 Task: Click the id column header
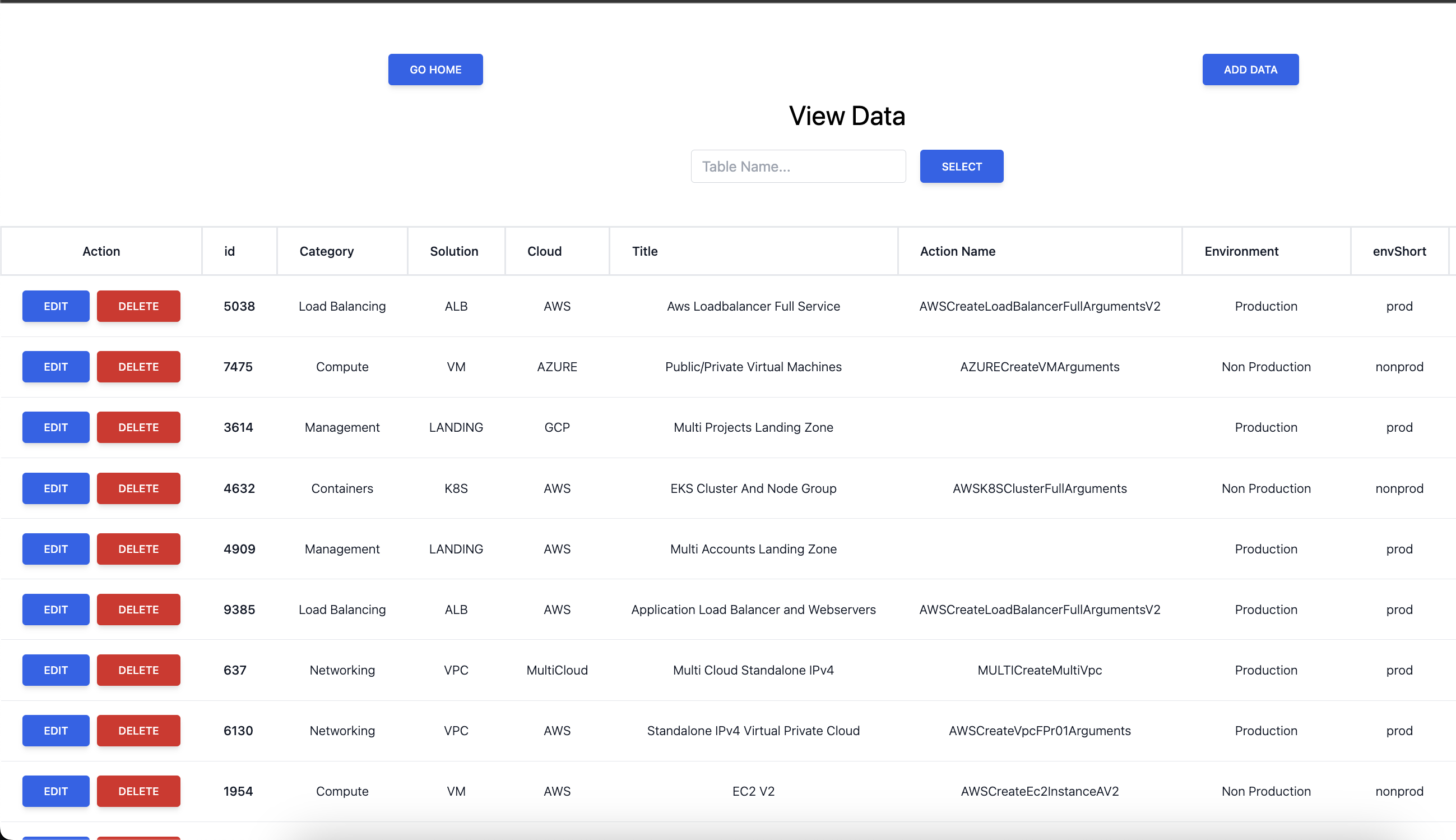click(229, 252)
